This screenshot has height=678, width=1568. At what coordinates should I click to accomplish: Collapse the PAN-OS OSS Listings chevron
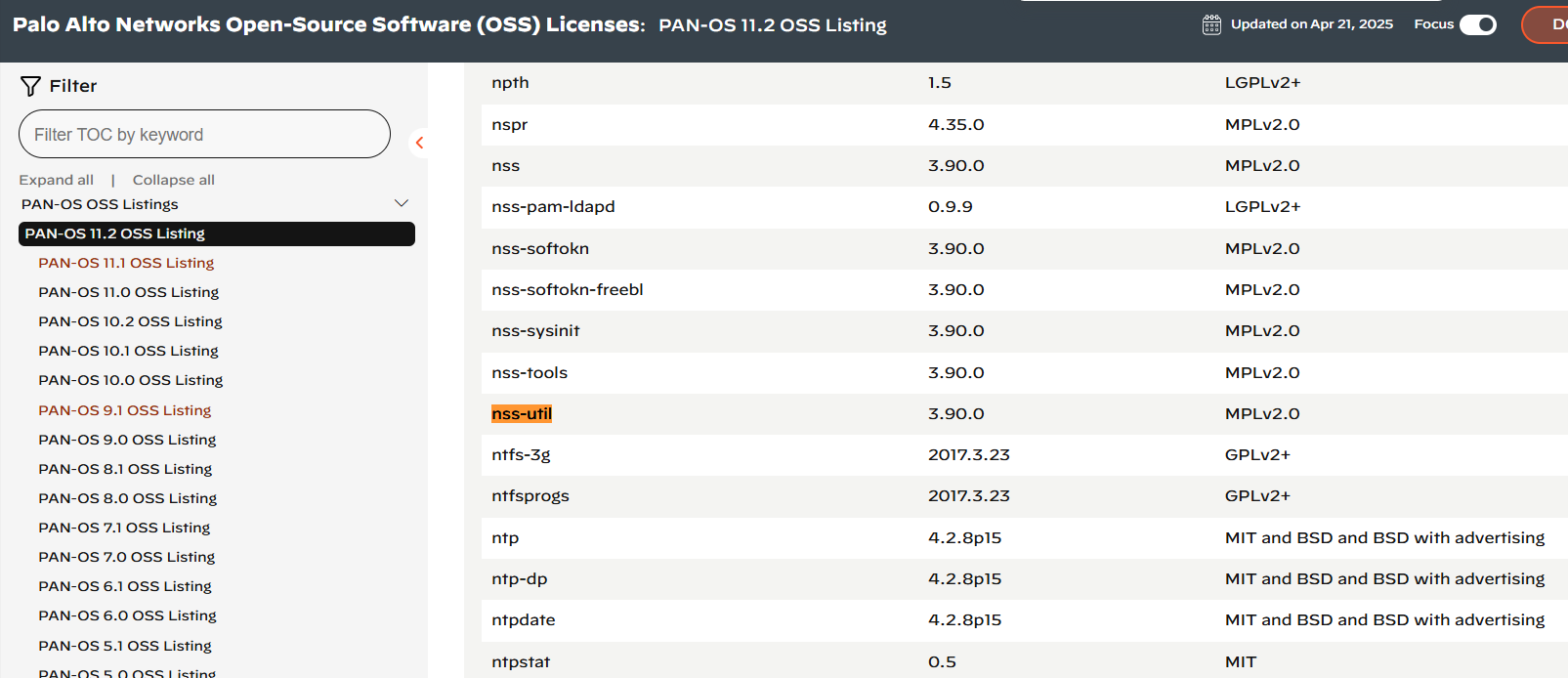click(401, 203)
